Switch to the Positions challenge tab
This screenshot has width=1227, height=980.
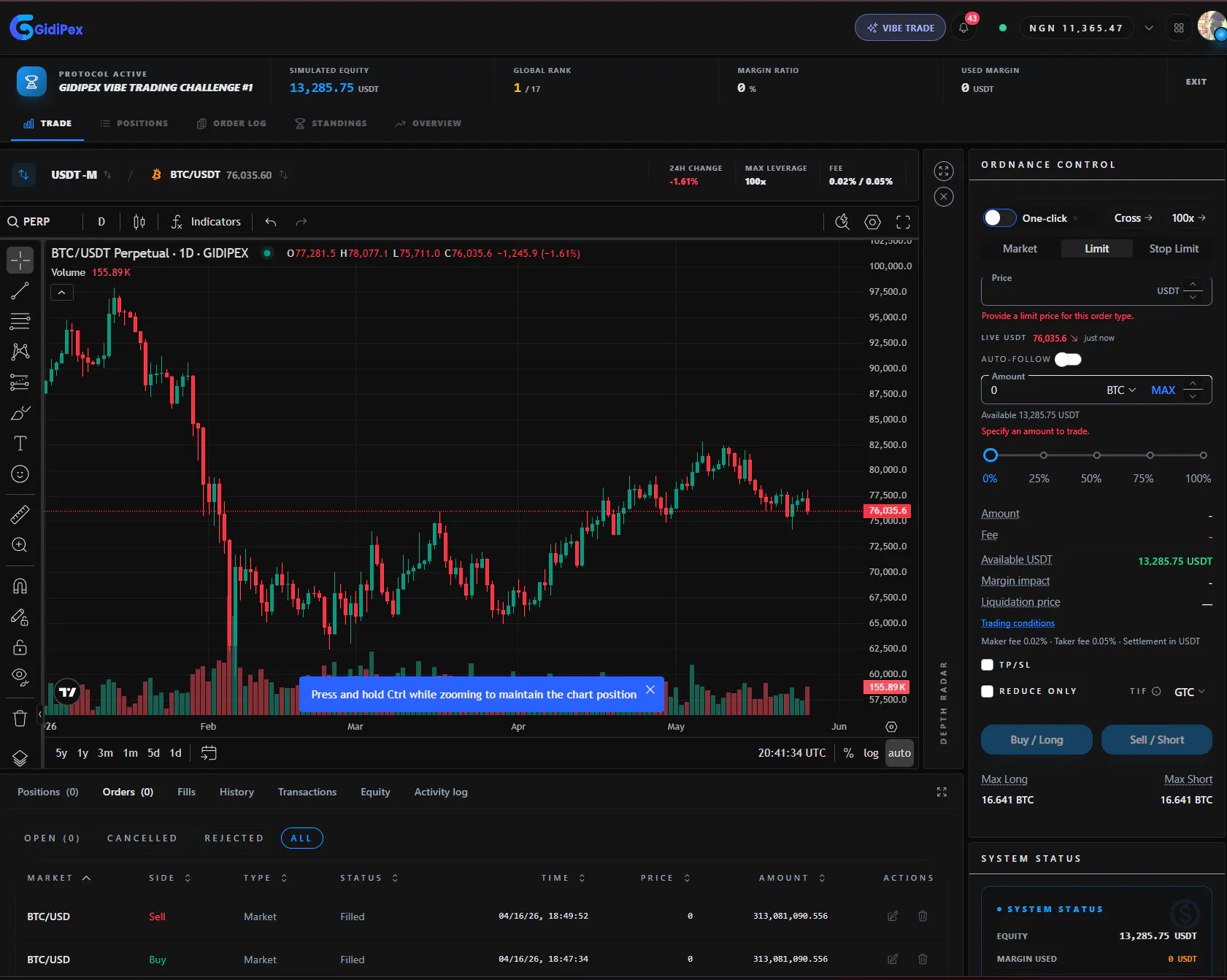pos(134,123)
